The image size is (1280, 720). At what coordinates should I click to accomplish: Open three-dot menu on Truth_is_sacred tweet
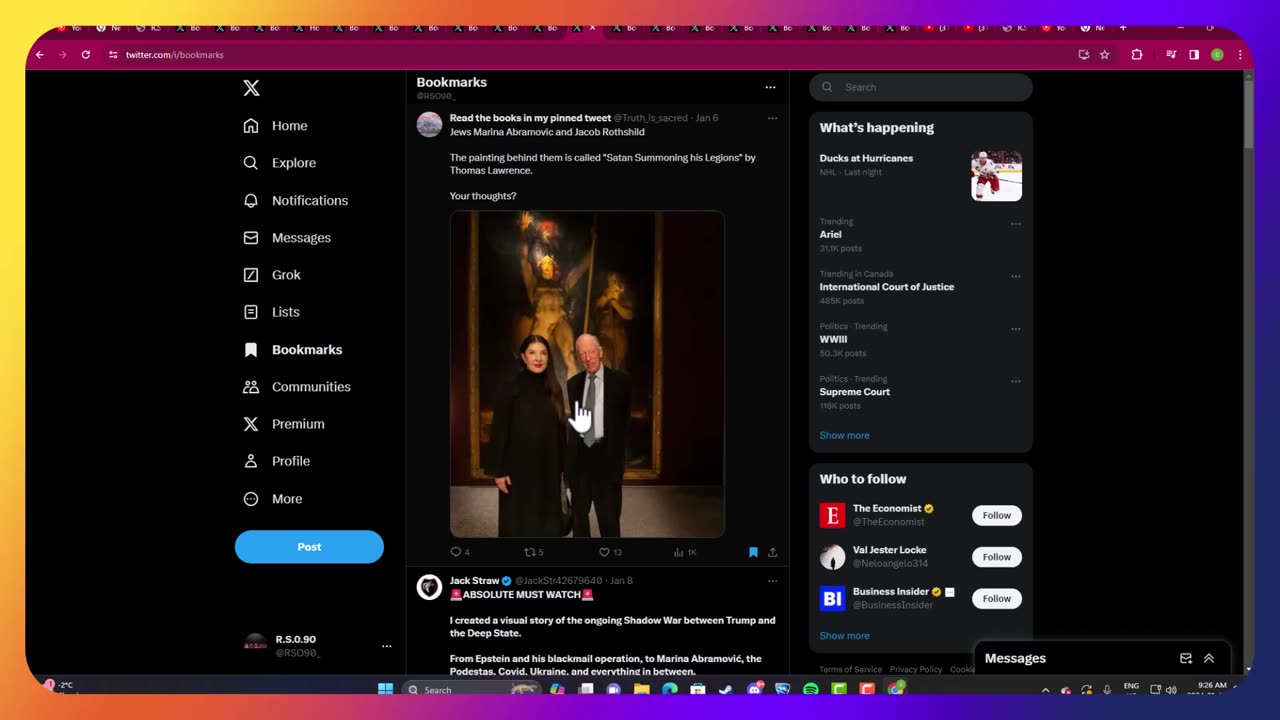point(772,118)
